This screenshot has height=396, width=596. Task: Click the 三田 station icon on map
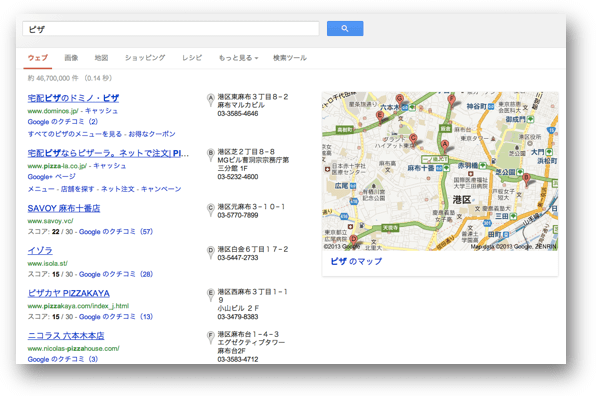513,216
